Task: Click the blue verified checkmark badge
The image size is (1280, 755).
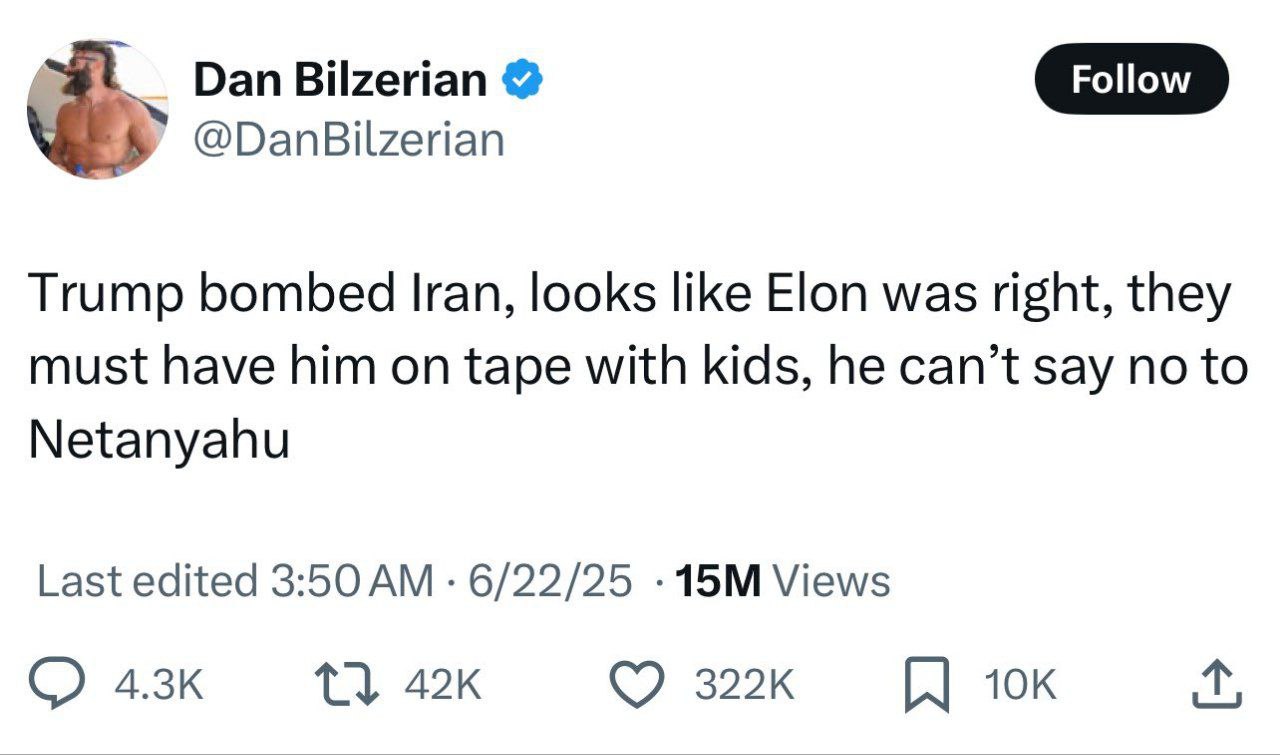Action: pos(522,79)
